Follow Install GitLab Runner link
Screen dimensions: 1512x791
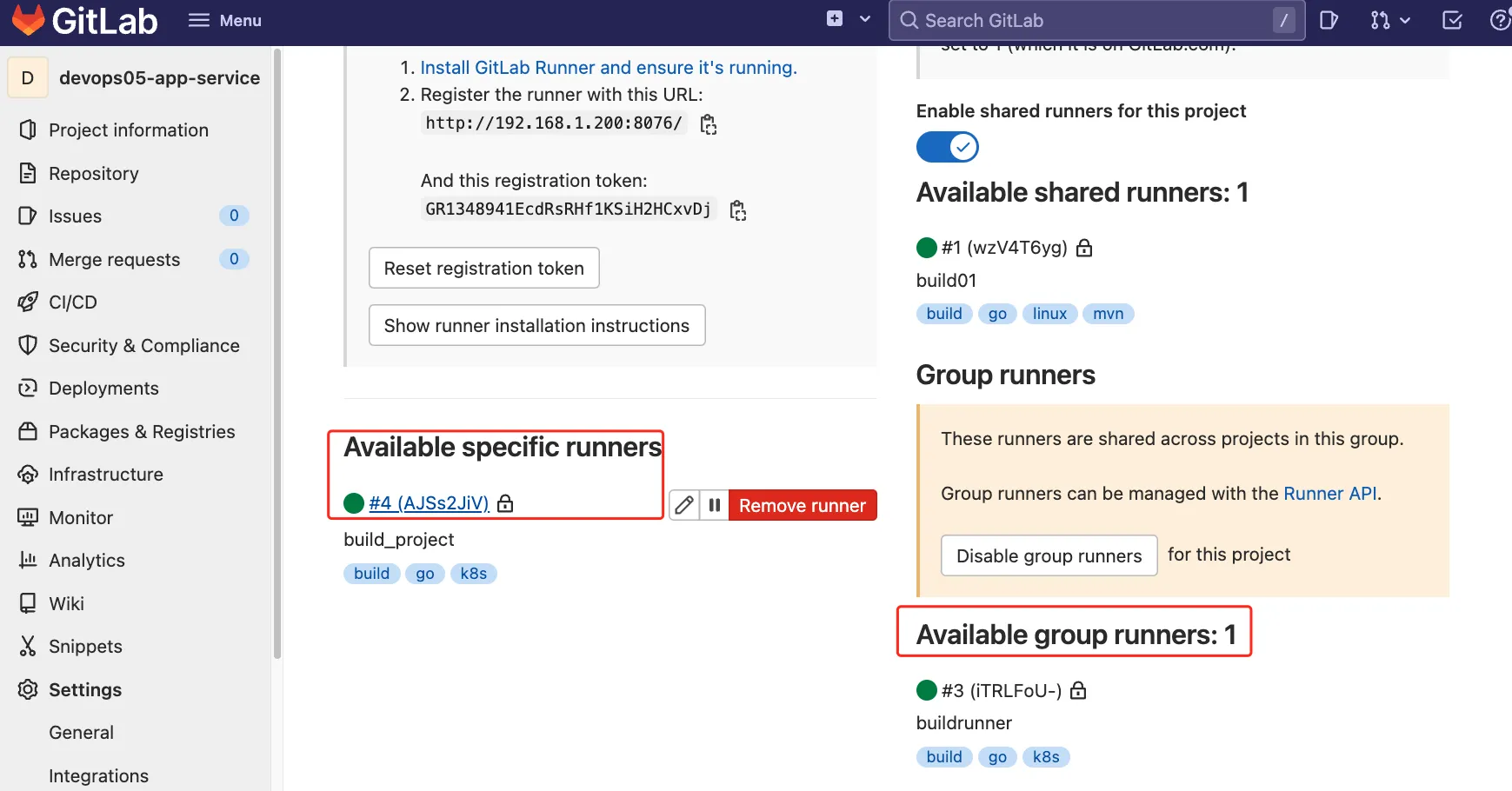coord(608,68)
